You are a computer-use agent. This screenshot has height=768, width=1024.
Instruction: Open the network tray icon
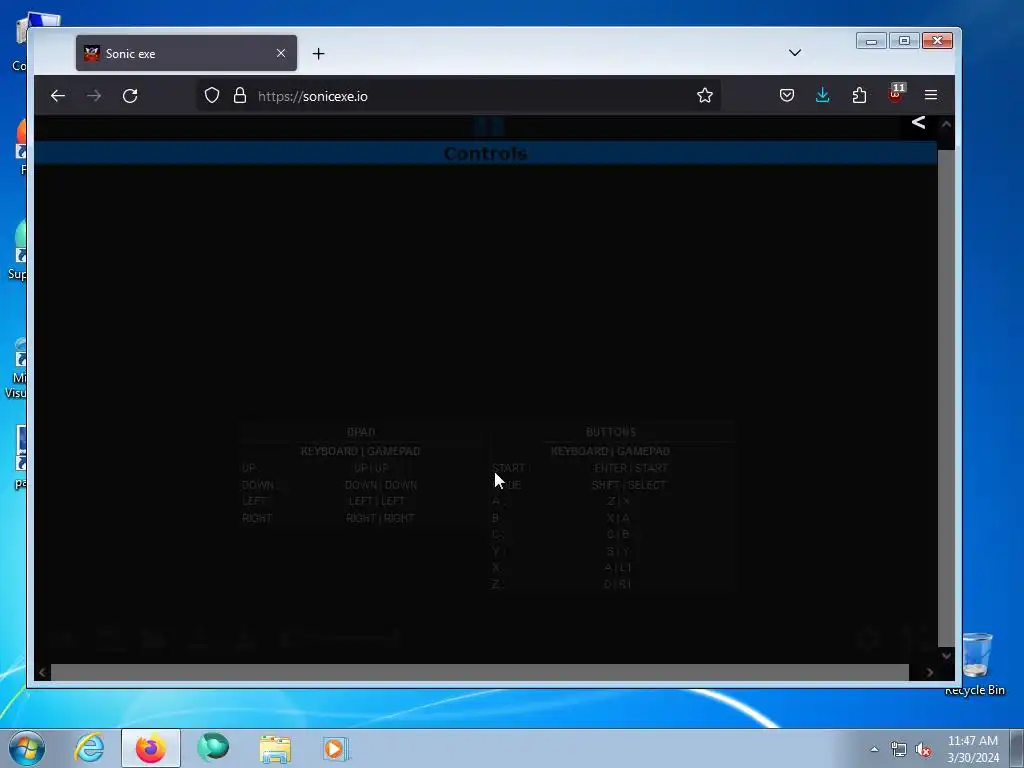click(899, 749)
